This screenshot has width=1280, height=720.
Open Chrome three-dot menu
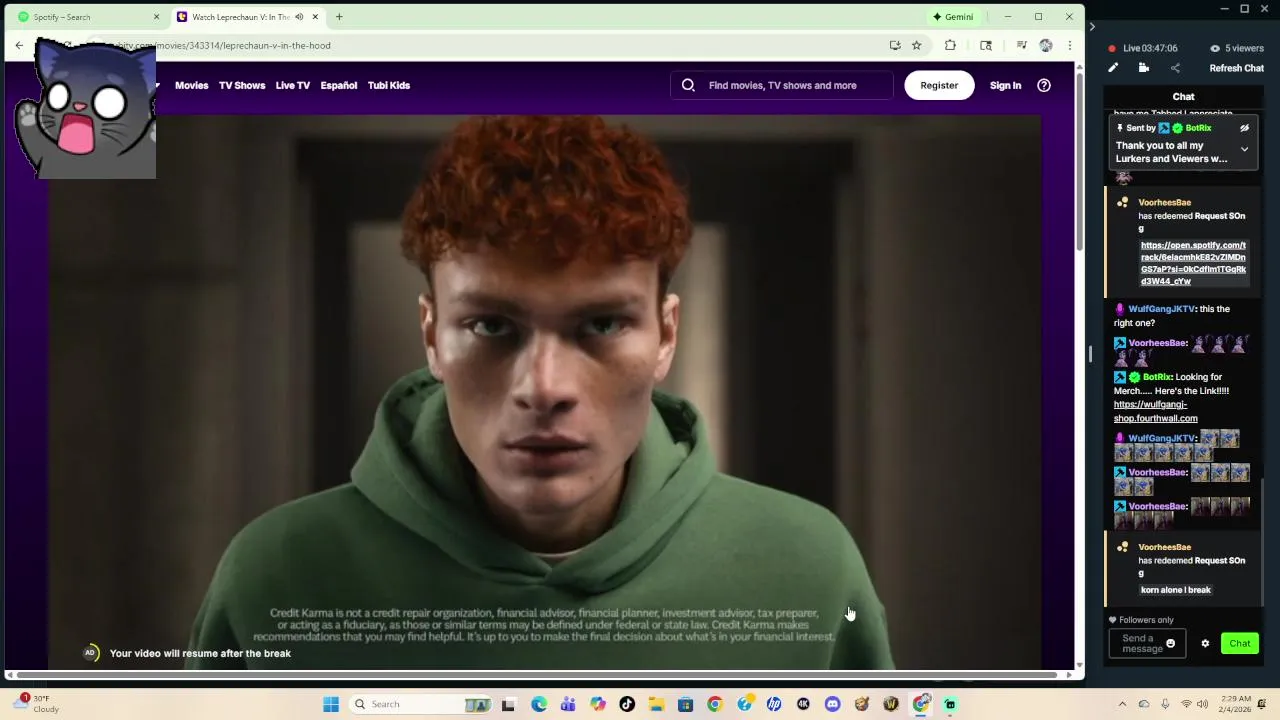tap(1070, 45)
